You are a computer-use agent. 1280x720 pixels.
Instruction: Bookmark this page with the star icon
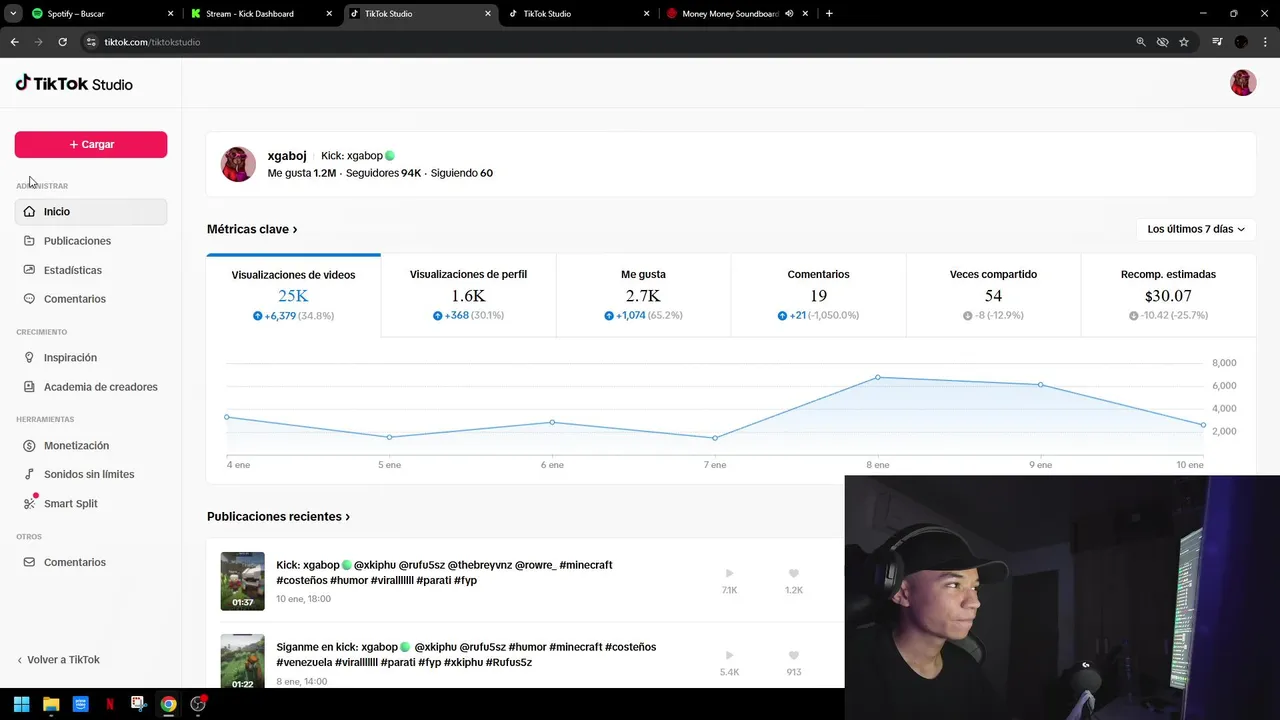[x=1184, y=42]
